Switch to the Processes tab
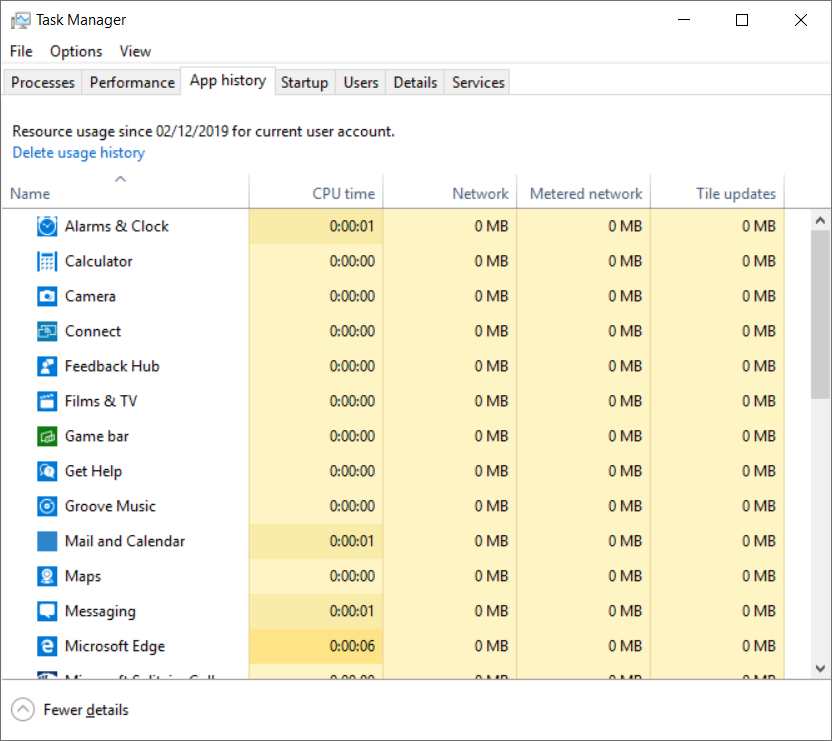The image size is (832, 741). pos(42,82)
